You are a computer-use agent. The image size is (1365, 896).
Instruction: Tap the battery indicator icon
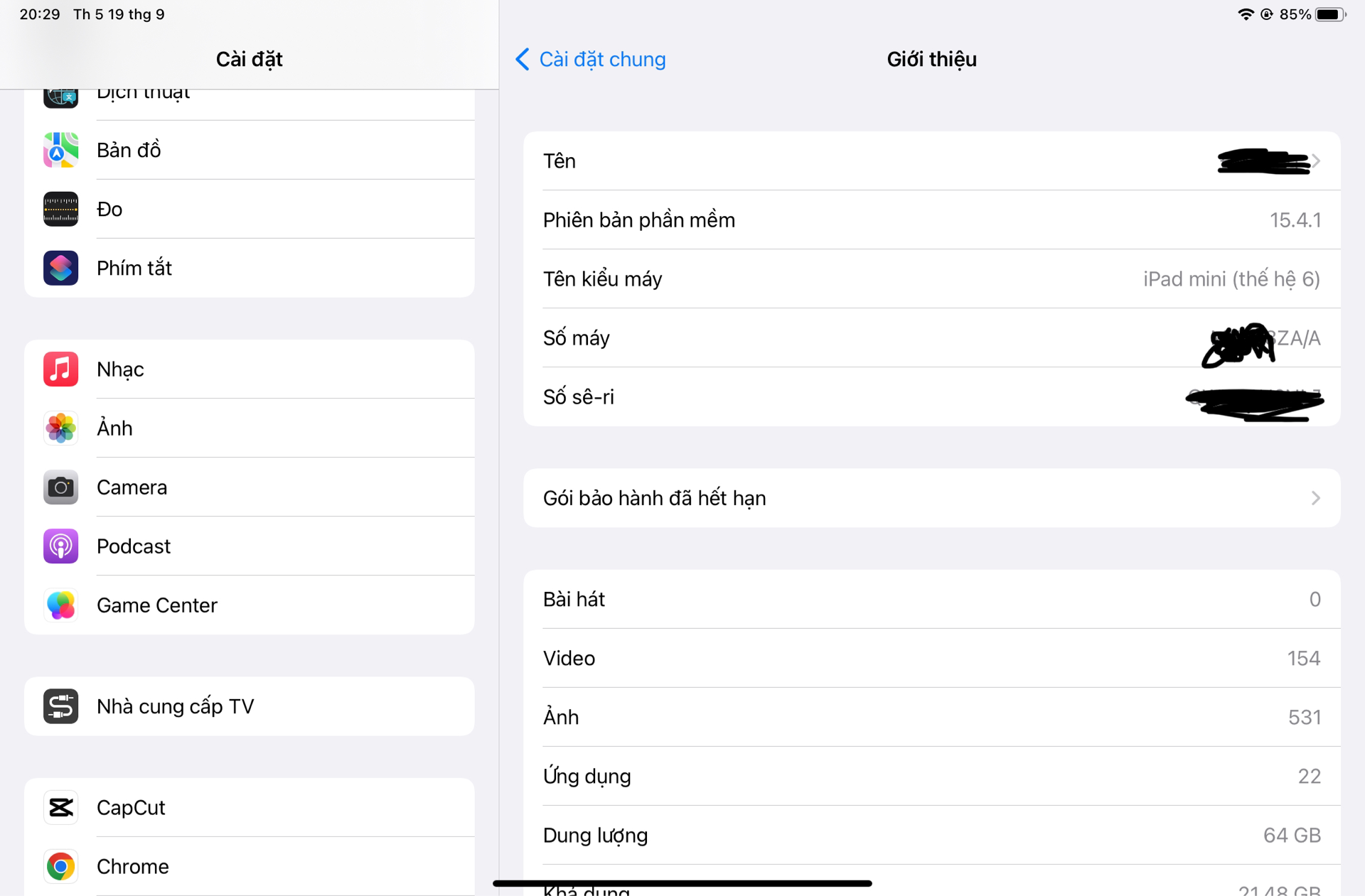(x=1331, y=14)
